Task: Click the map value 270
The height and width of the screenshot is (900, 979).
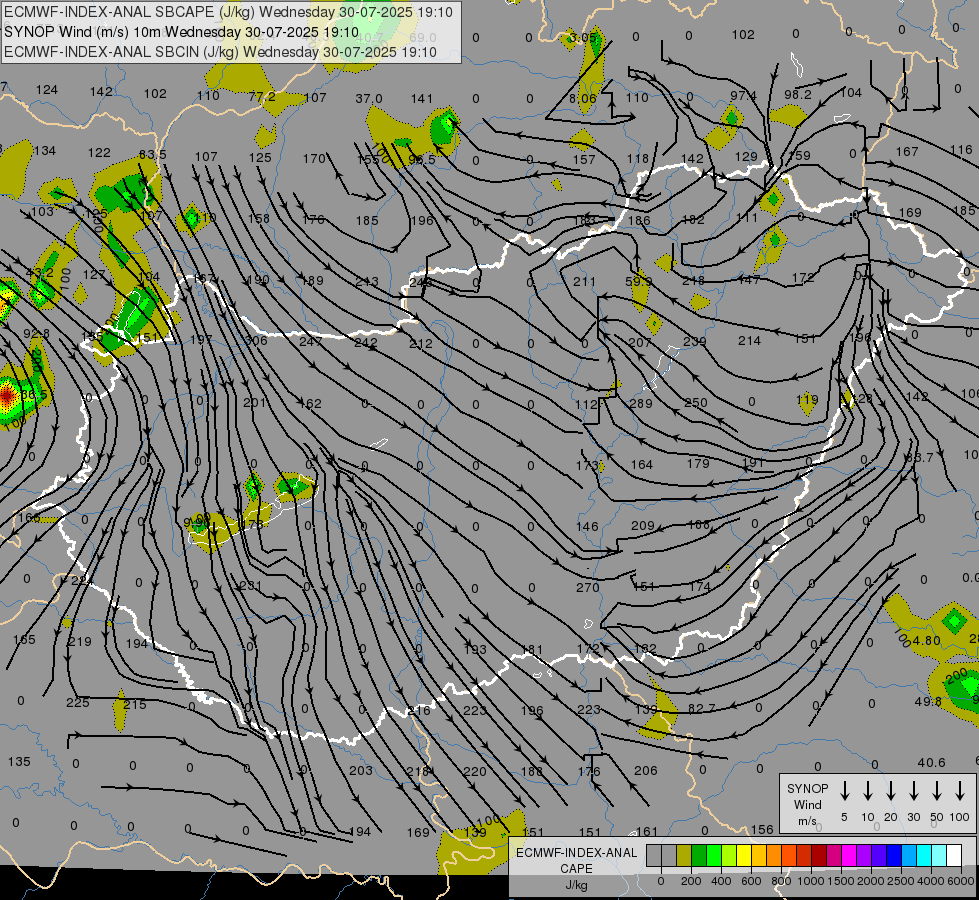Action: coord(588,587)
